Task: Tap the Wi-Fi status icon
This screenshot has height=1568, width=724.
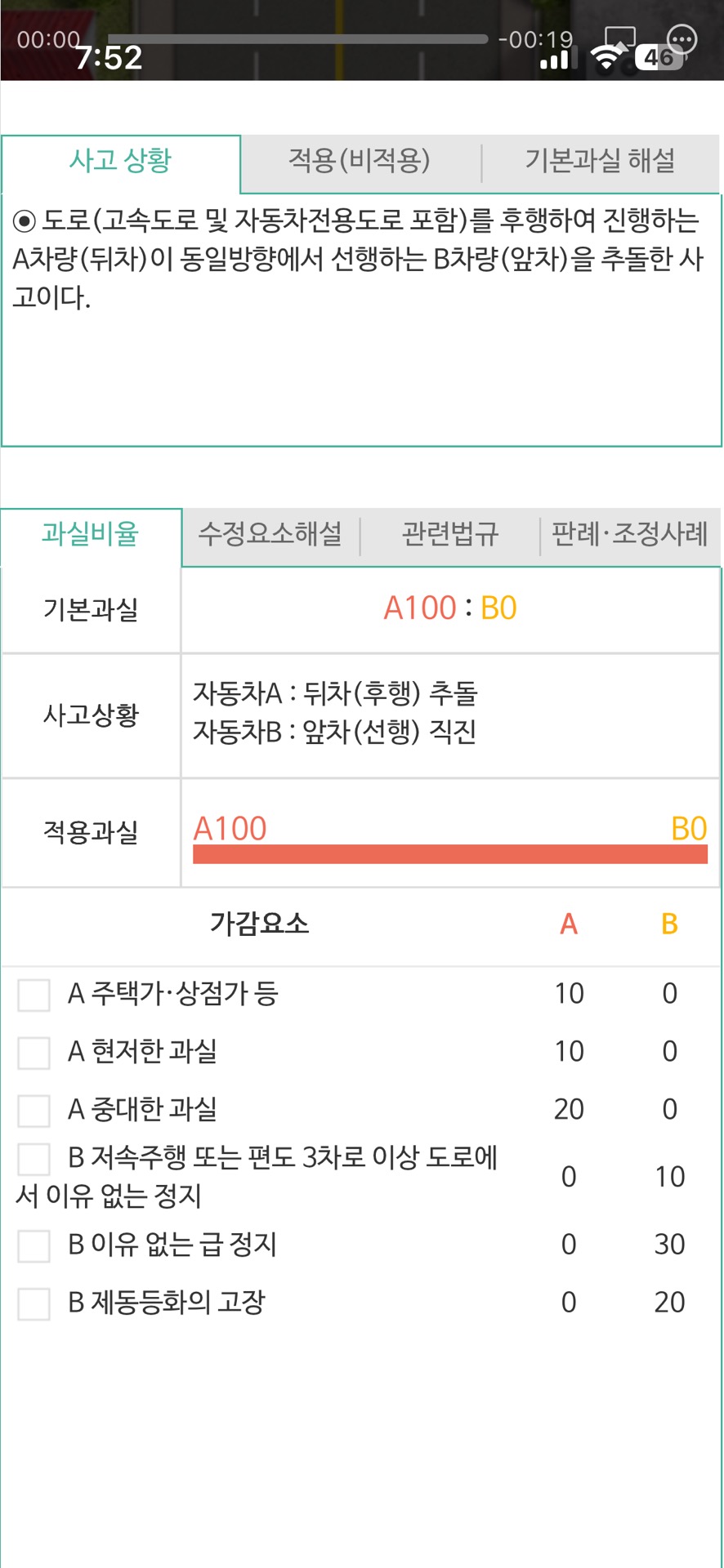Action: tap(606, 57)
